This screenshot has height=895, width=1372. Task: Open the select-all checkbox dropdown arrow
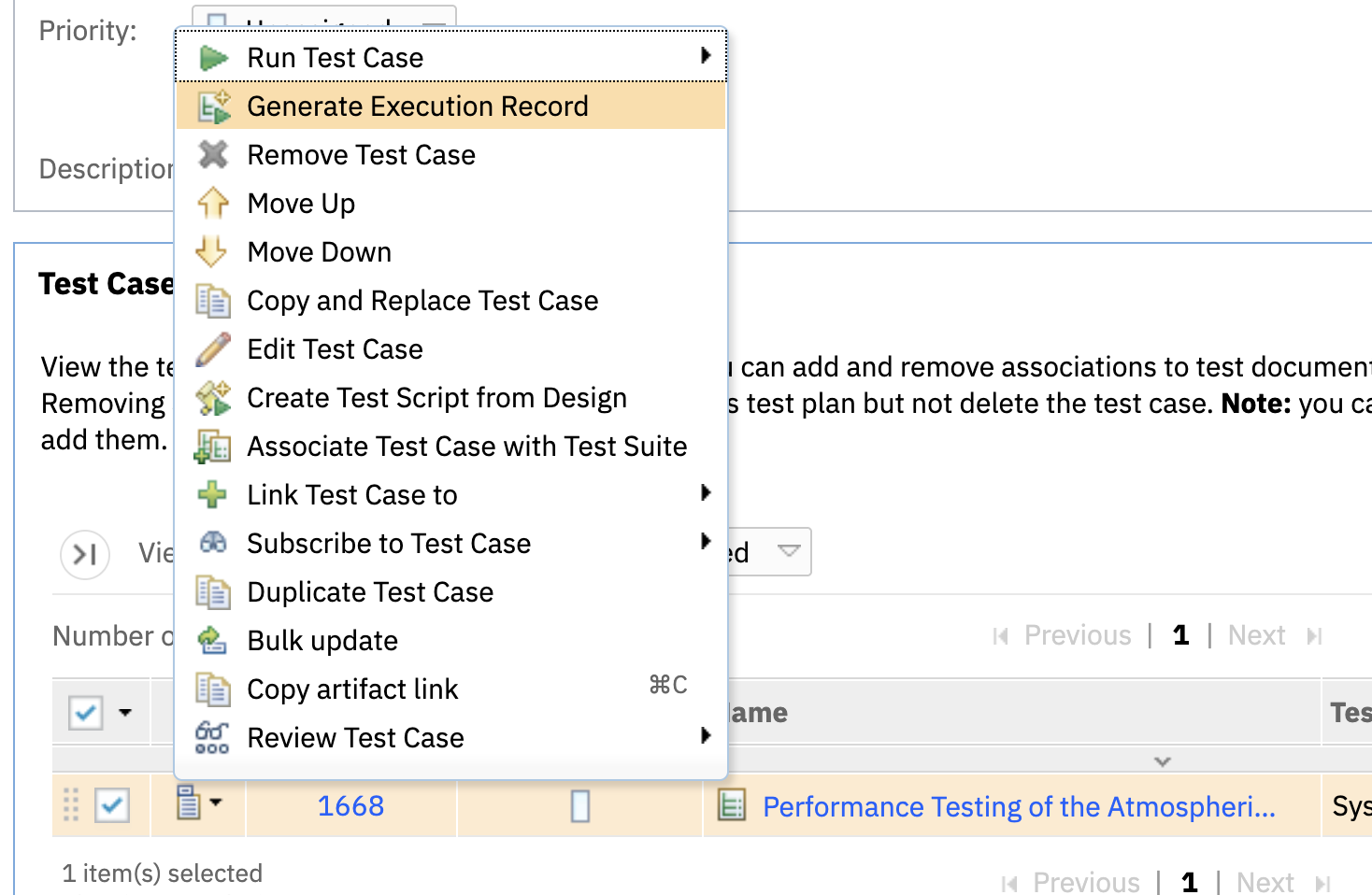(x=125, y=713)
